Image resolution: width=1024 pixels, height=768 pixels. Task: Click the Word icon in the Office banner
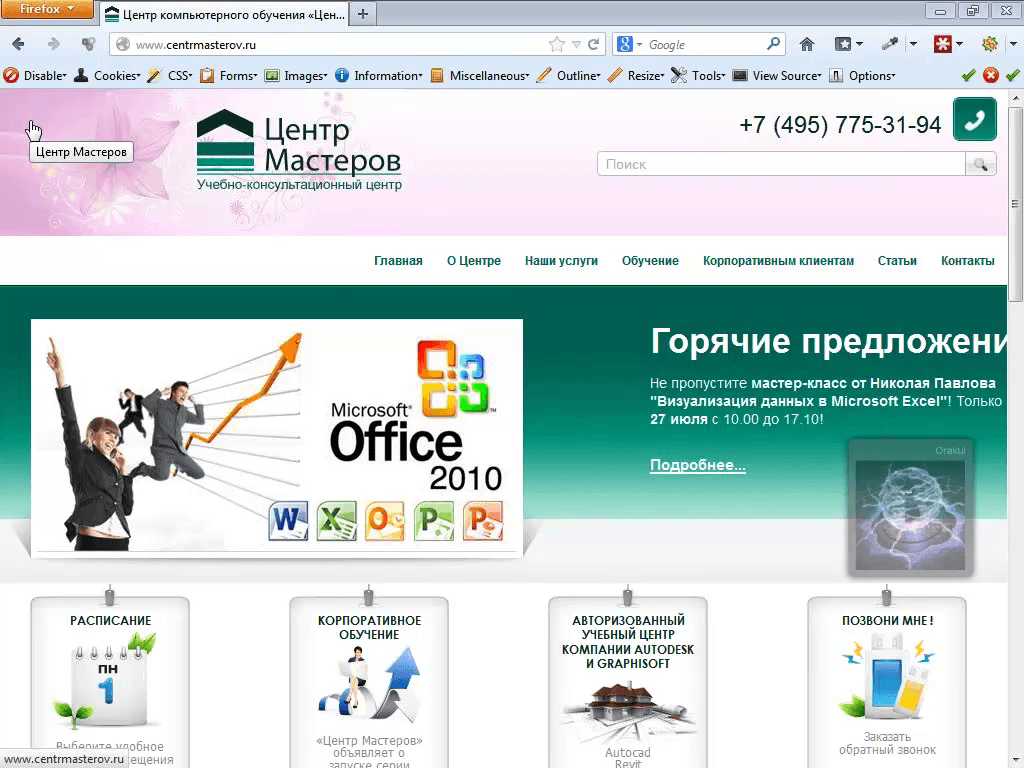click(x=288, y=521)
